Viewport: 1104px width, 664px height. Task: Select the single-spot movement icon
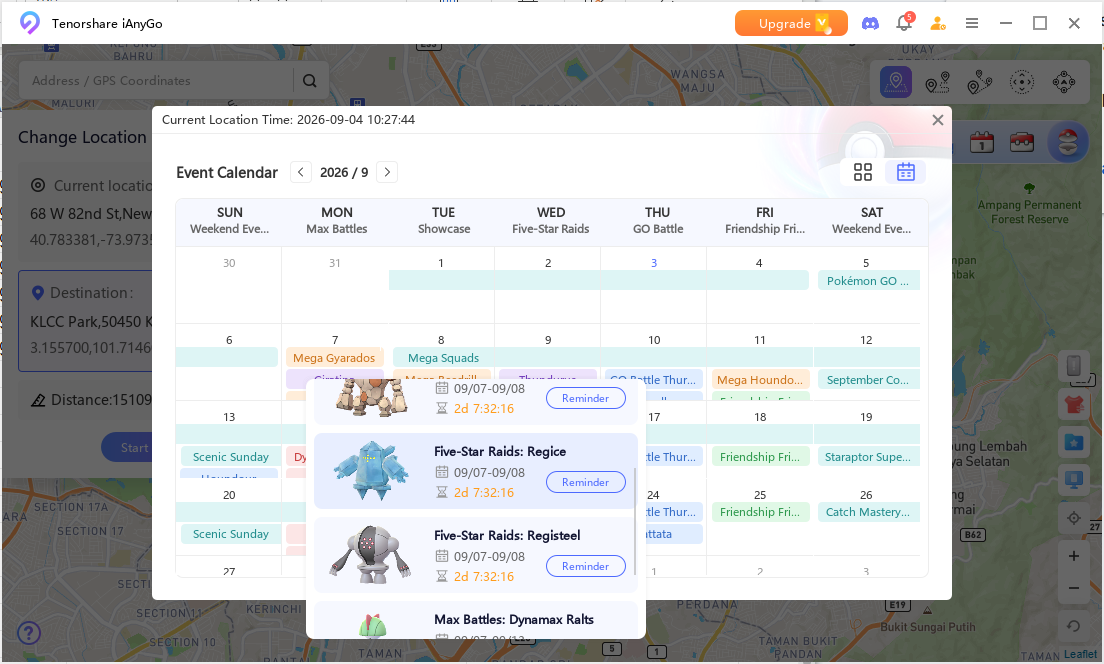937,82
